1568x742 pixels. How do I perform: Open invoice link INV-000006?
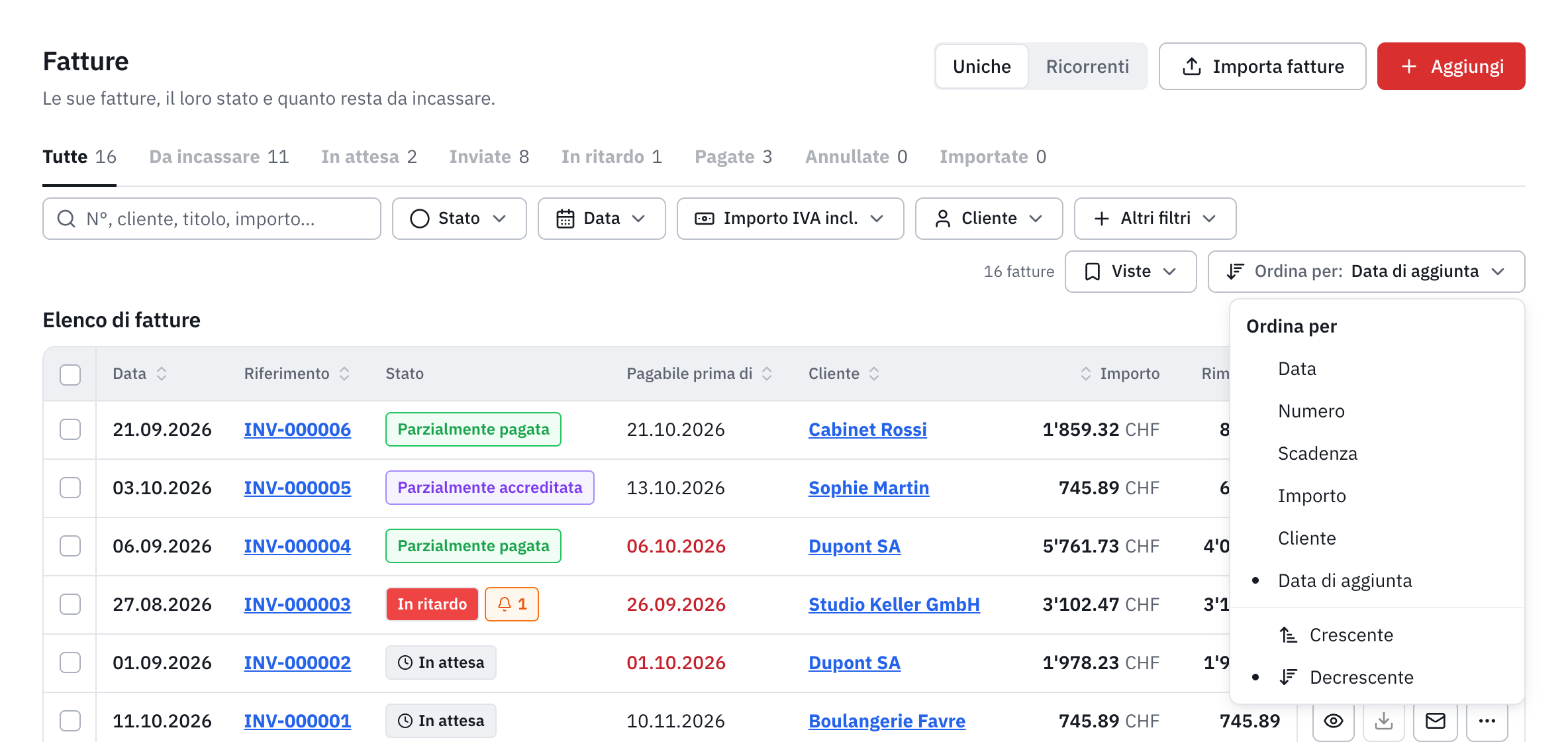(x=297, y=429)
